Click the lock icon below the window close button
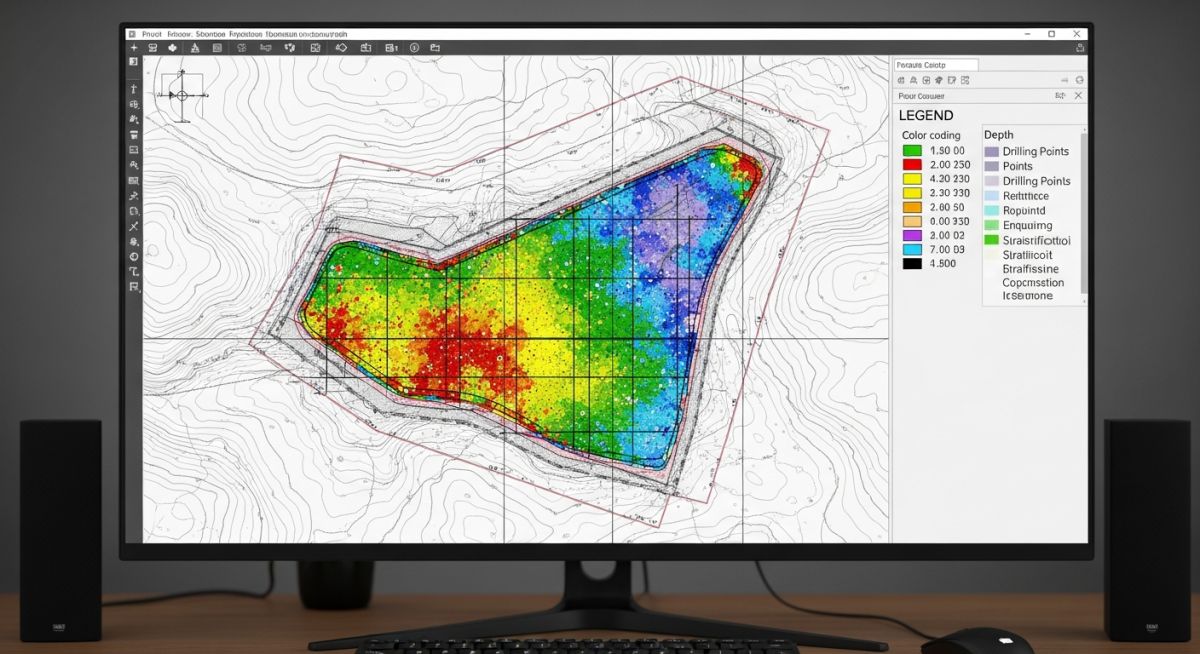The width and height of the screenshot is (1200, 654). click(x=1080, y=48)
